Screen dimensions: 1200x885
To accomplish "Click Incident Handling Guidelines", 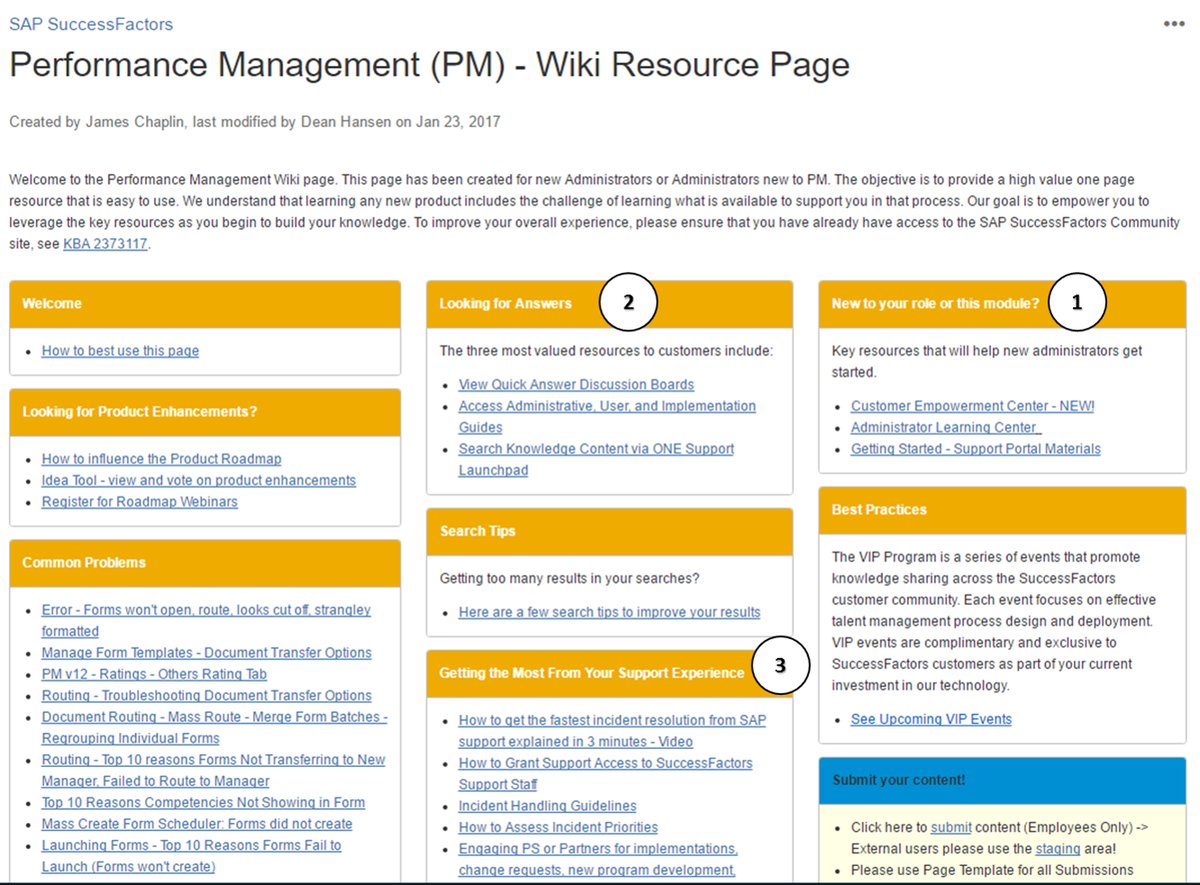I will 547,805.
